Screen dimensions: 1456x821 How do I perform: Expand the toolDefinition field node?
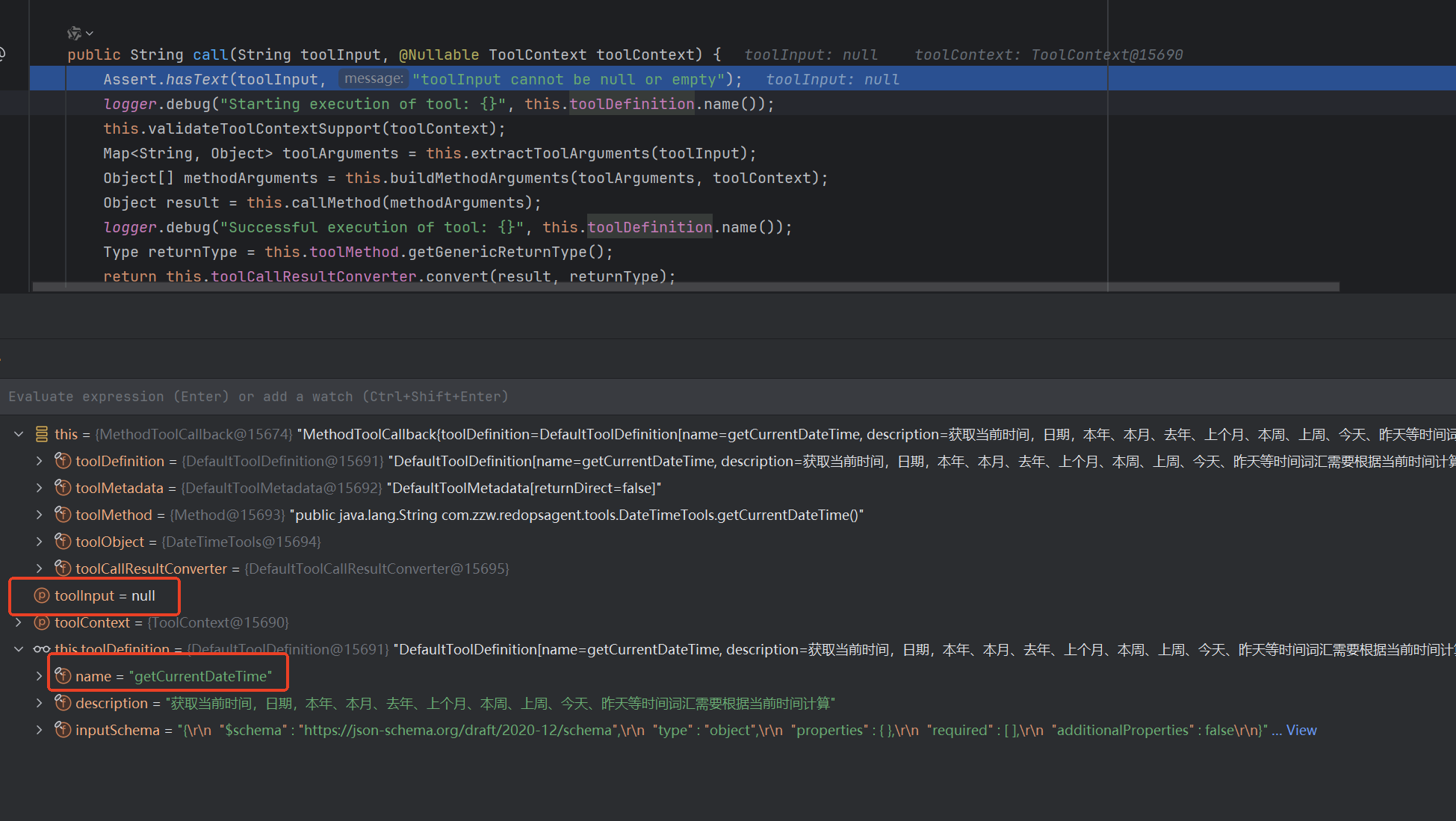point(39,461)
